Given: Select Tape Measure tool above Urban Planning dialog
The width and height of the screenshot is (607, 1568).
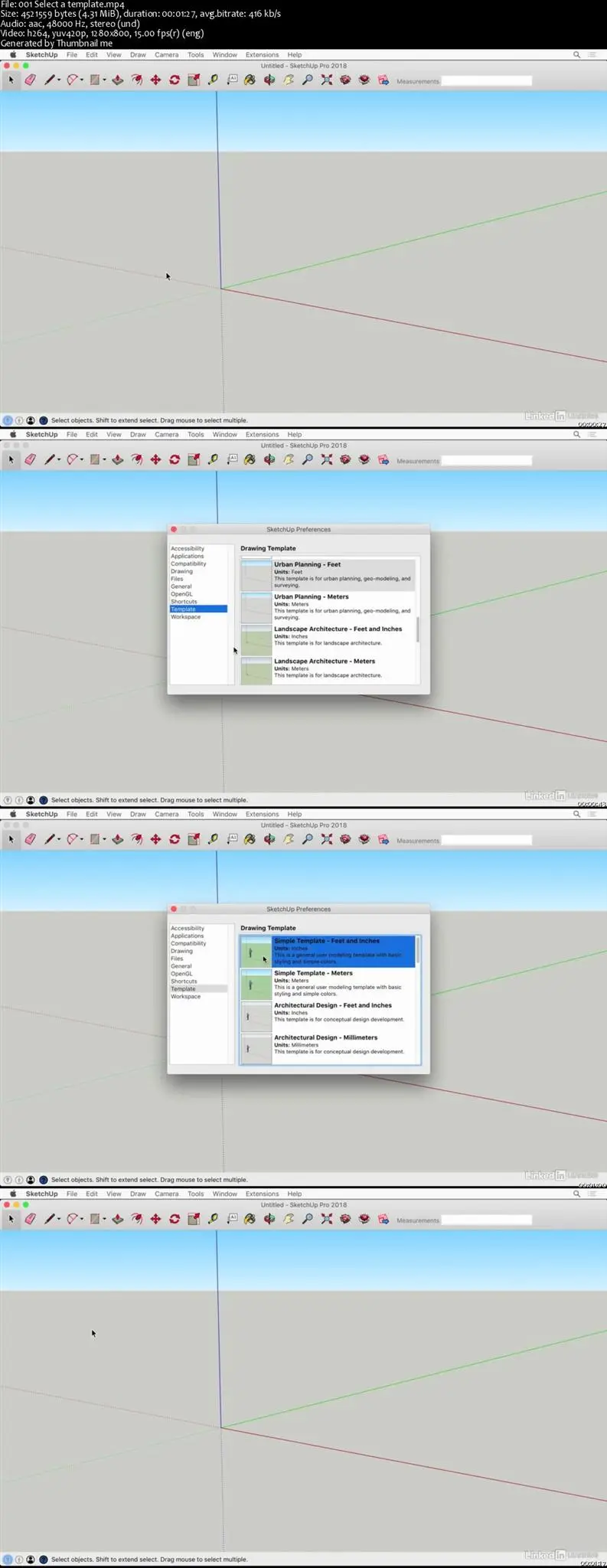Looking at the screenshot, I should (213, 459).
